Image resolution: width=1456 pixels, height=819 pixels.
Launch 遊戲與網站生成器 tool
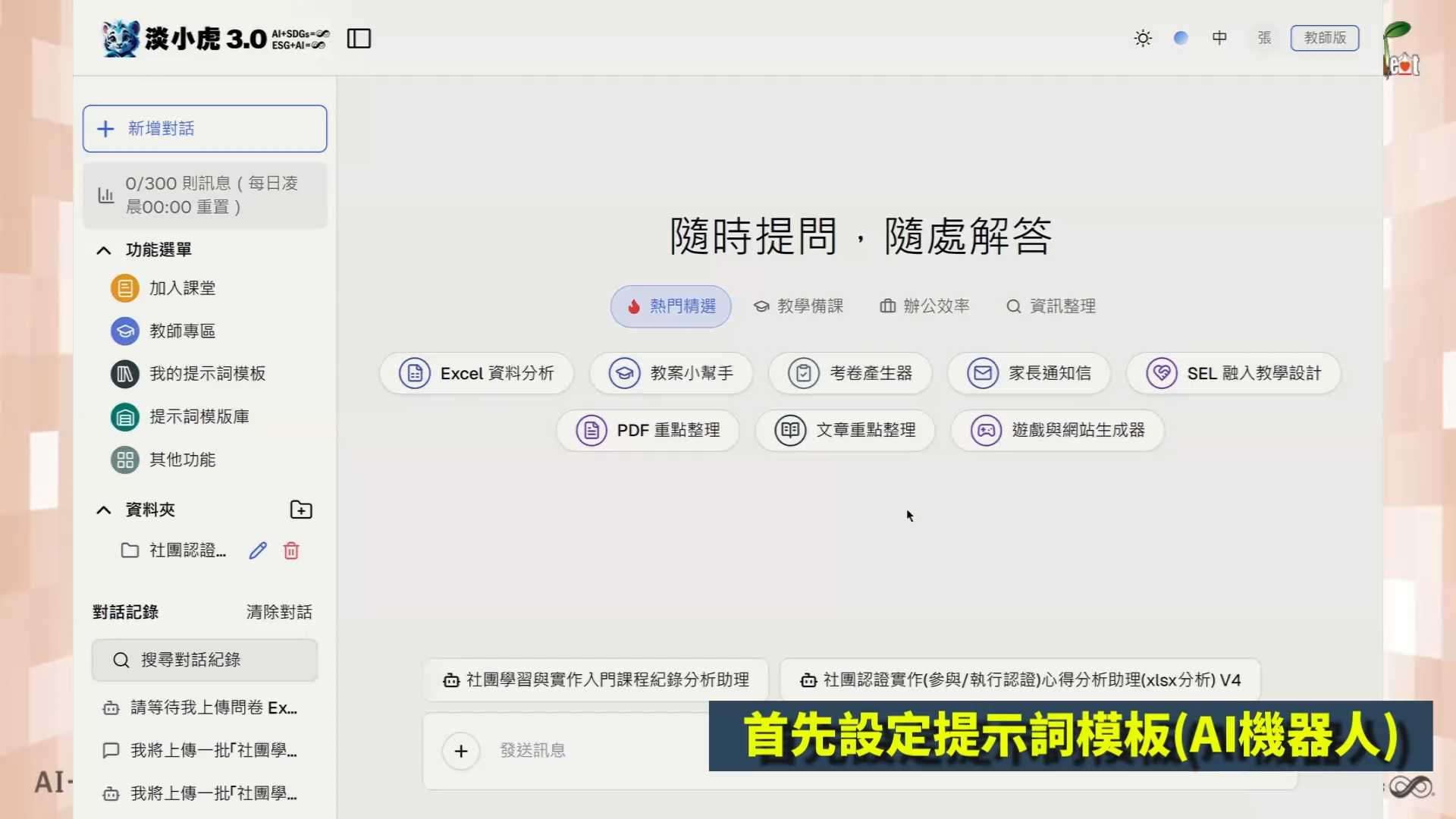tap(1058, 431)
